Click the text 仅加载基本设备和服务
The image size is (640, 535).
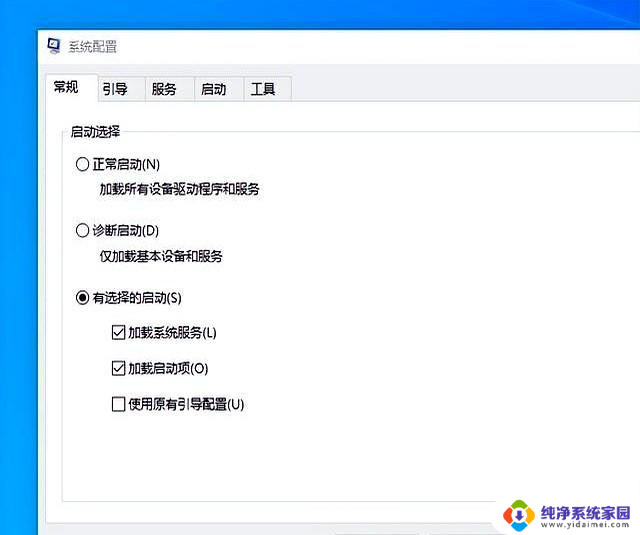pyautogui.click(x=161, y=256)
